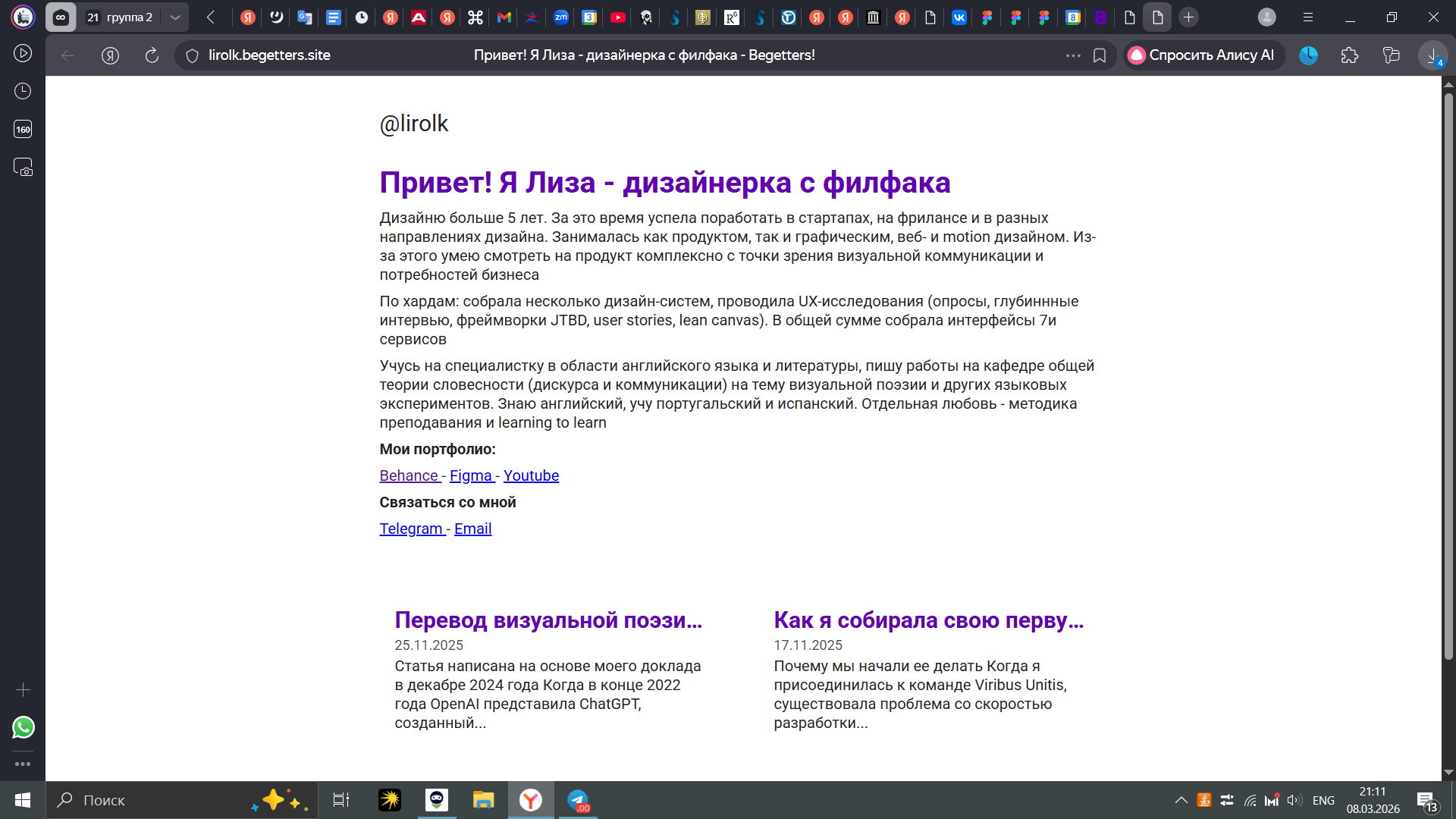Switch to the VK tab

coord(959,17)
